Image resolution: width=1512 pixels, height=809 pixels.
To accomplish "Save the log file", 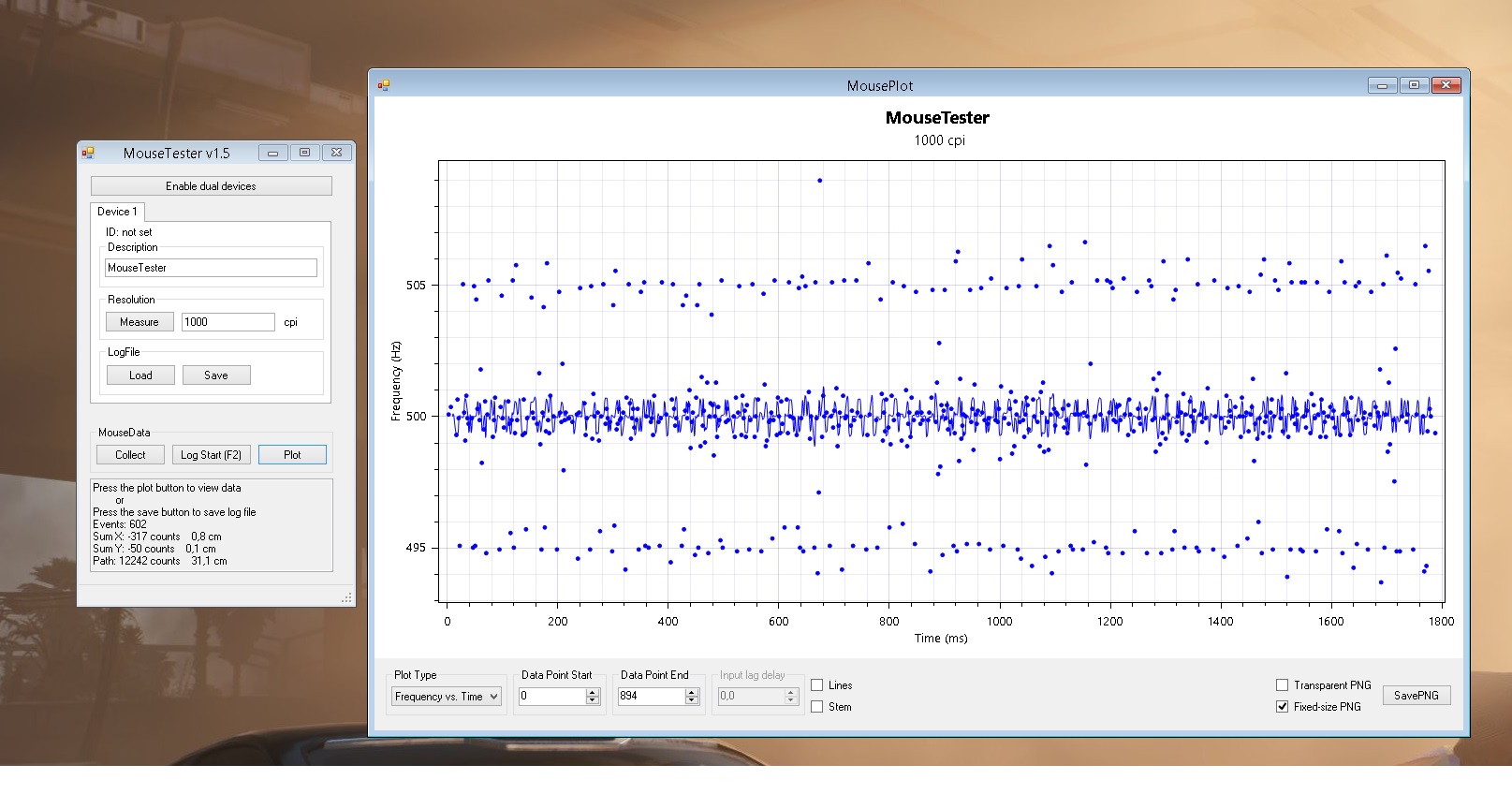I will (216, 375).
